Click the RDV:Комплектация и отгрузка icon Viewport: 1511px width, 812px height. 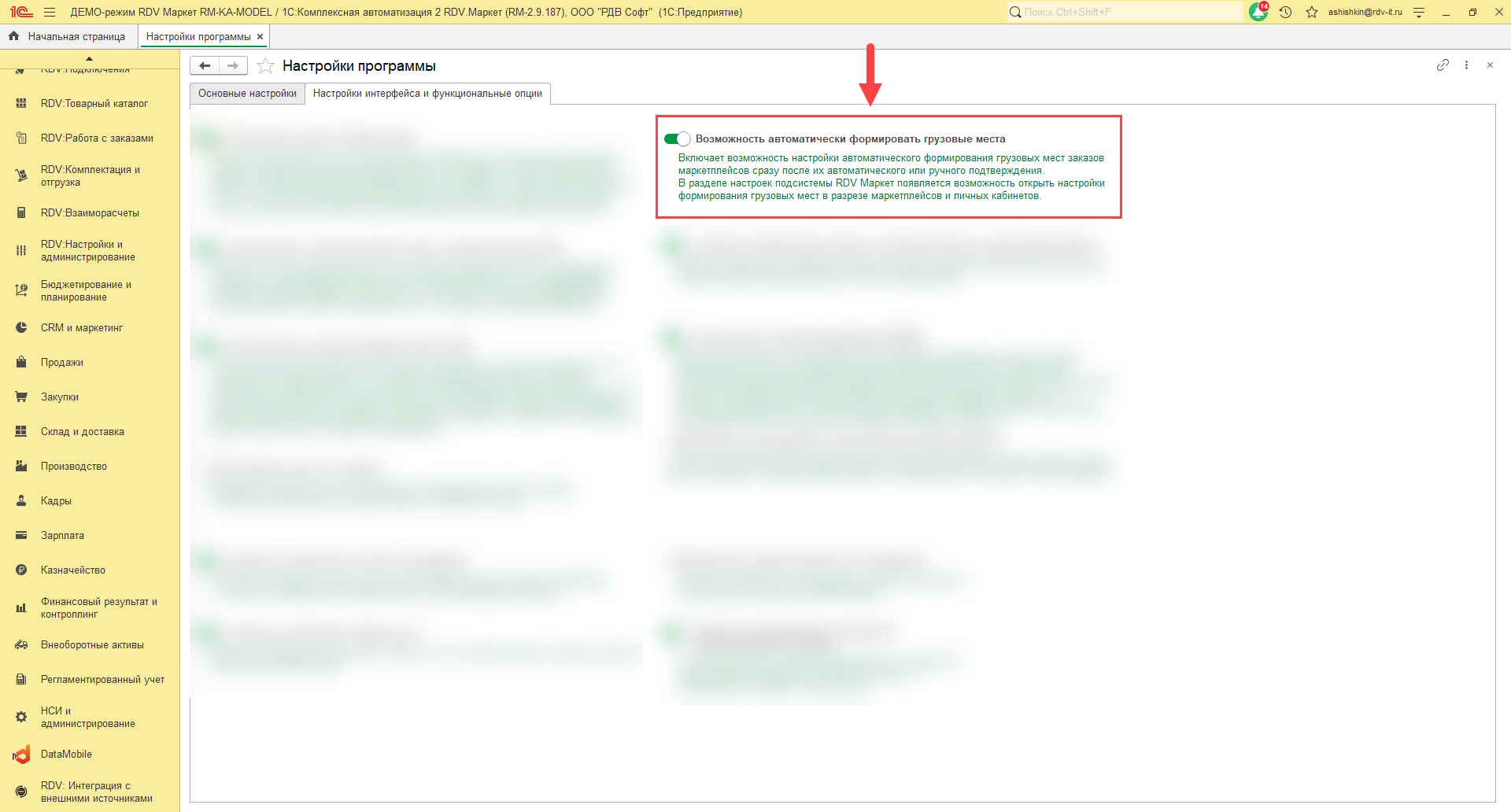click(x=21, y=175)
